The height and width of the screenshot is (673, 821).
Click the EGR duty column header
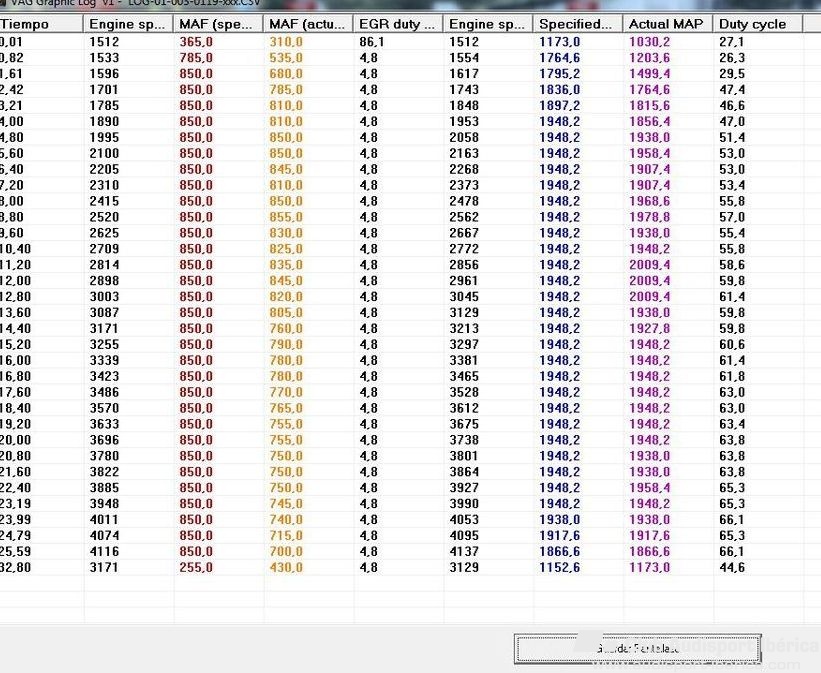click(x=398, y=24)
